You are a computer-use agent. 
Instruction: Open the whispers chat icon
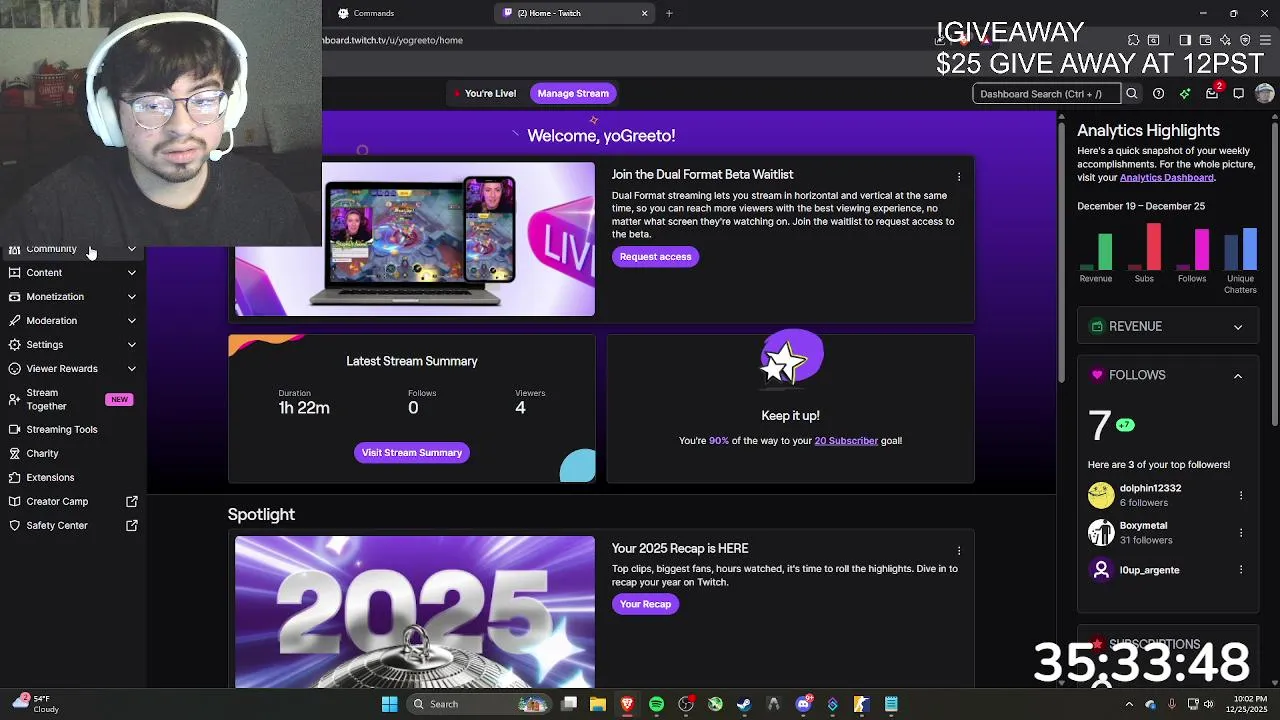(x=1238, y=94)
